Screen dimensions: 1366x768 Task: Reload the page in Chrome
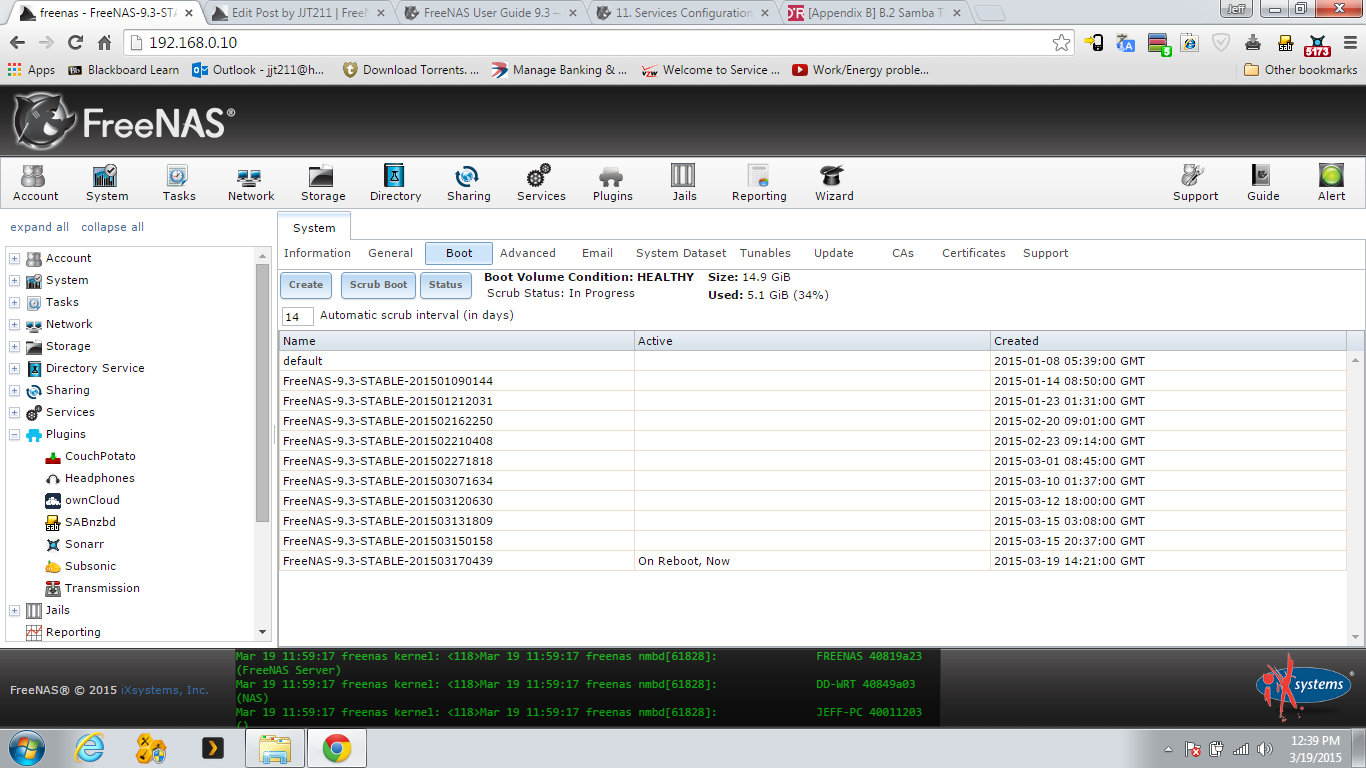(75, 43)
